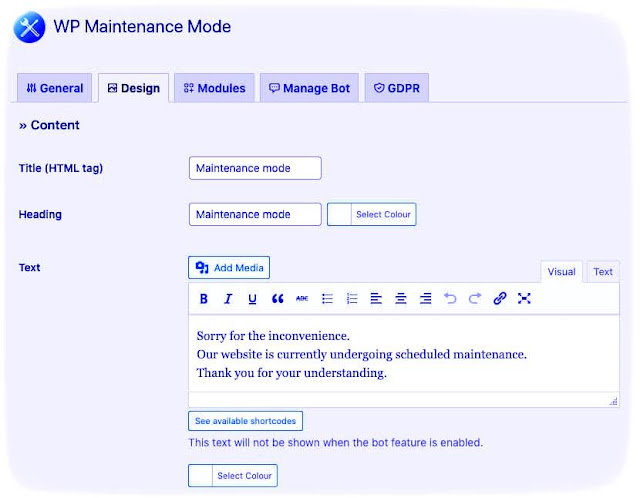Click 'Sorry for the inconvenience.' line

[x=273, y=336]
